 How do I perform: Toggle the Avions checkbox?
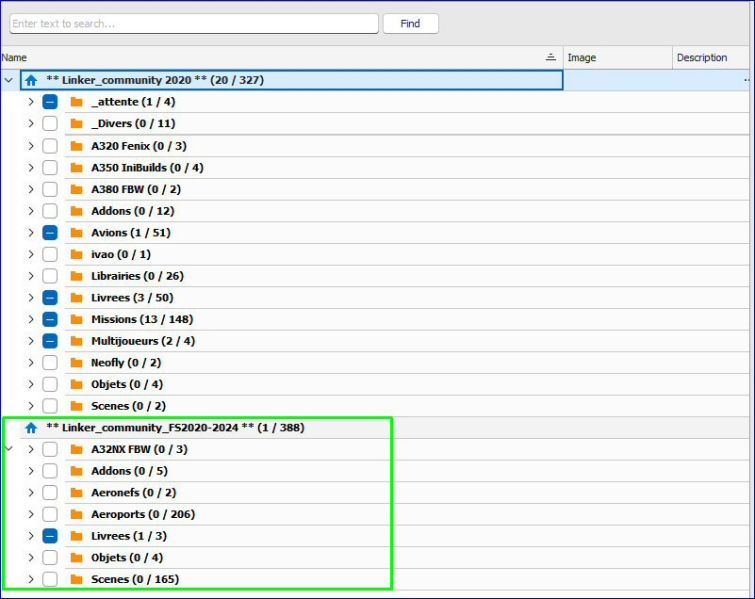click(x=50, y=233)
